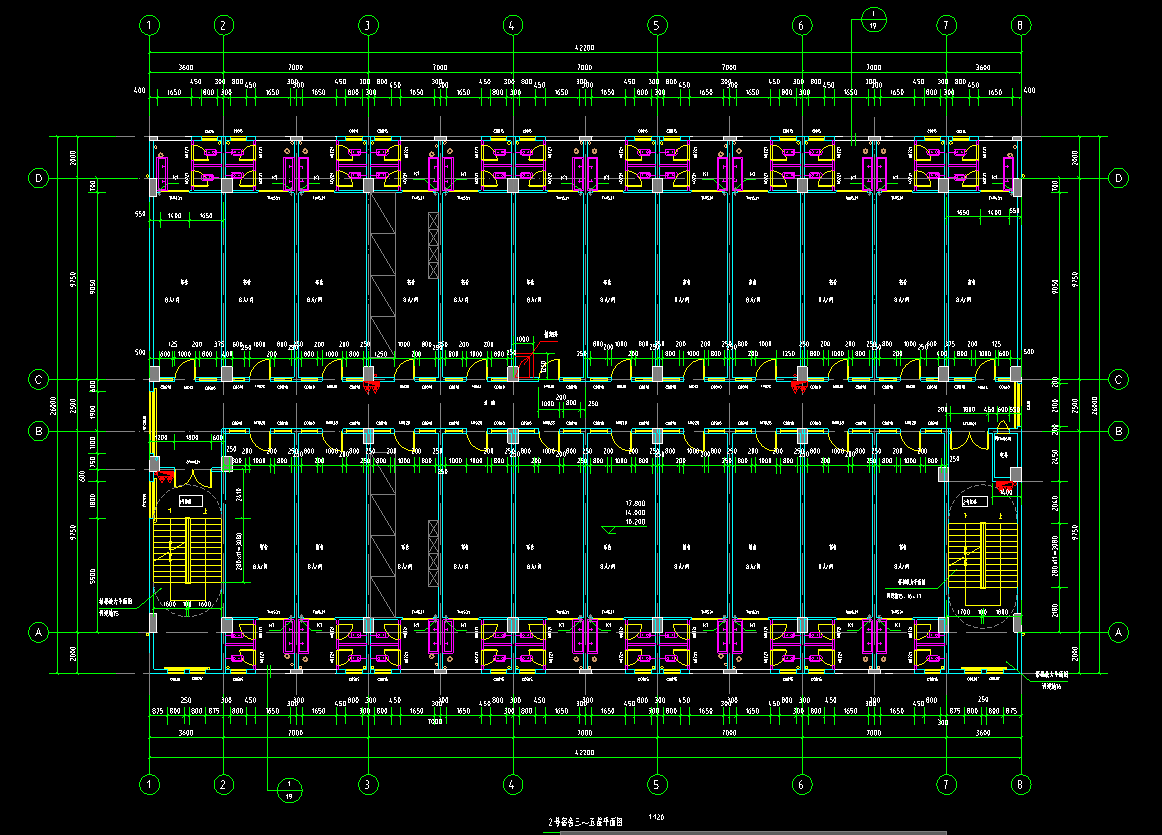Select grid axis bubble 8 in the top row
This screenshot has width=1162, height=835.
point(1019,25)
